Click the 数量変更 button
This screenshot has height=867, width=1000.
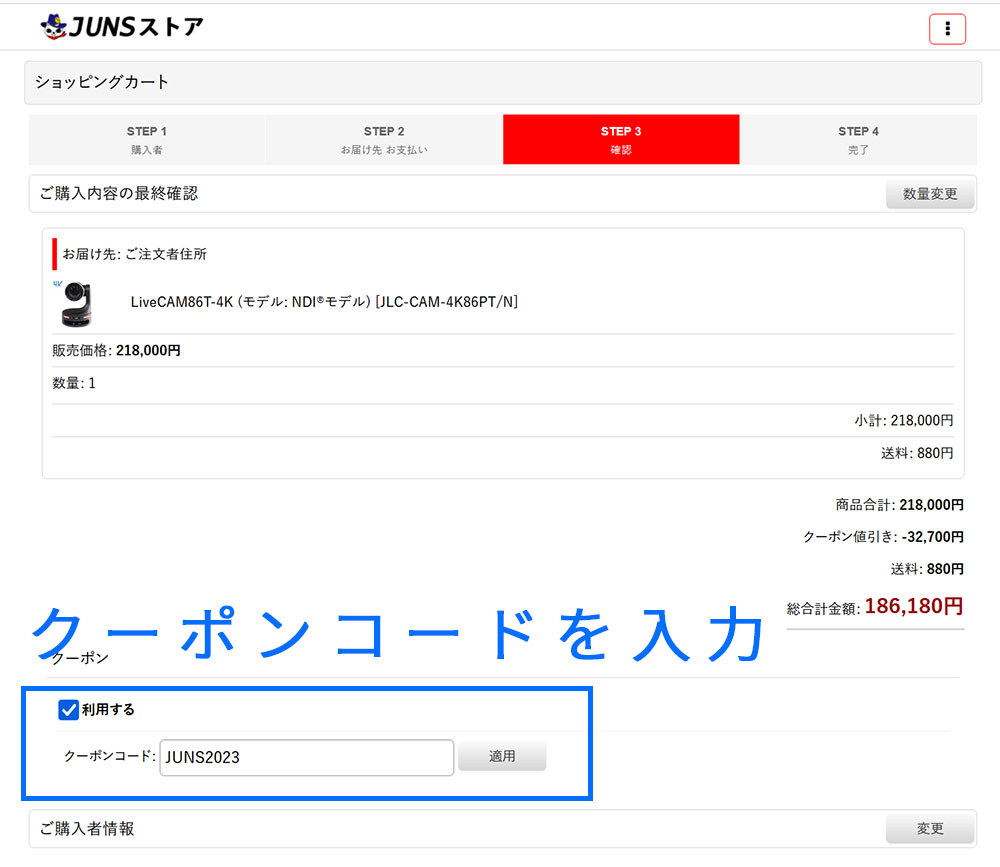(x=930, y=193)
